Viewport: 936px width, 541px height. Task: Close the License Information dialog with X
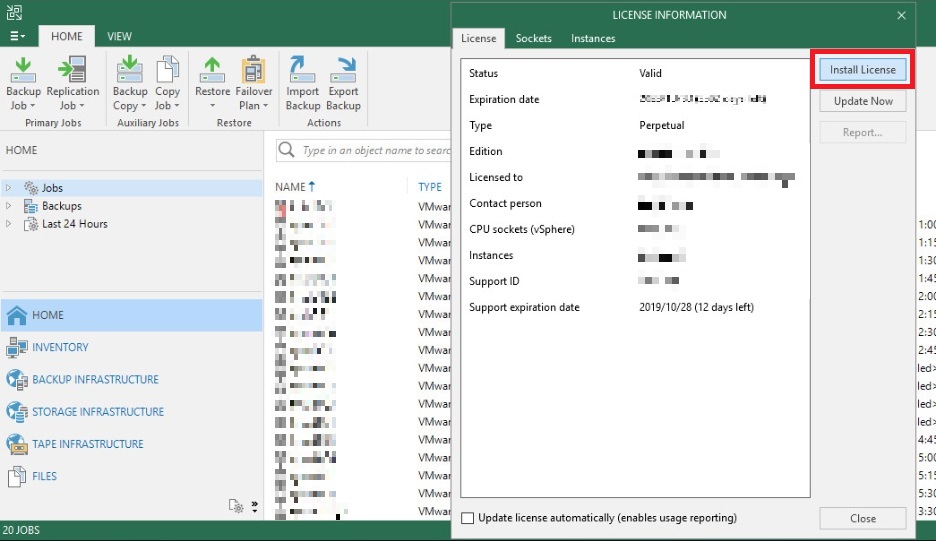click(901, 16)
